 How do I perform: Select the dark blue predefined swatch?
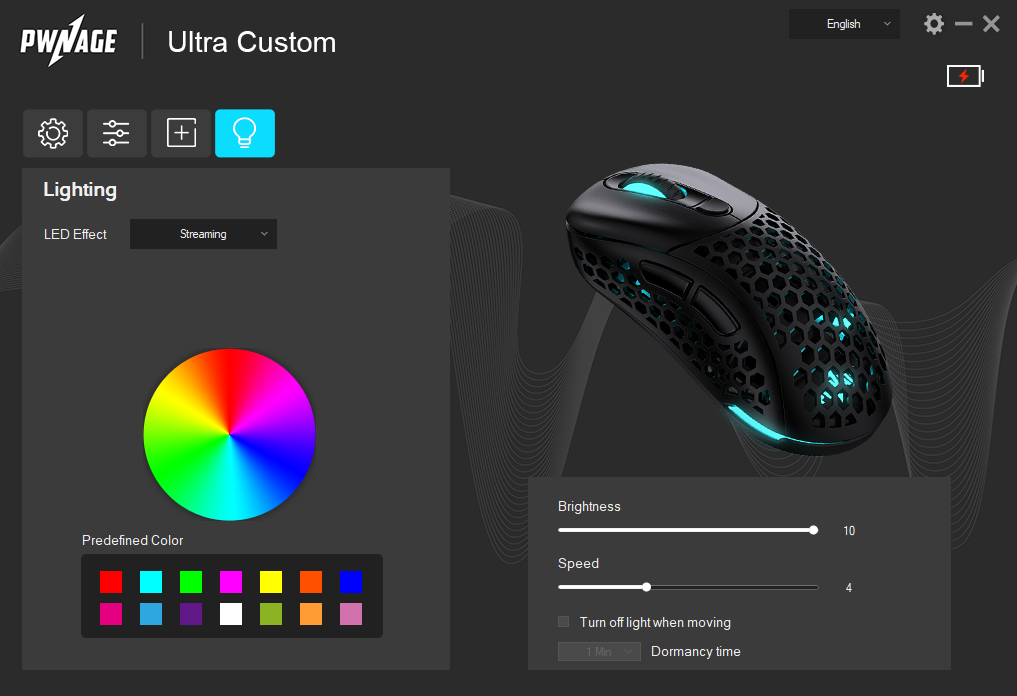351,582
